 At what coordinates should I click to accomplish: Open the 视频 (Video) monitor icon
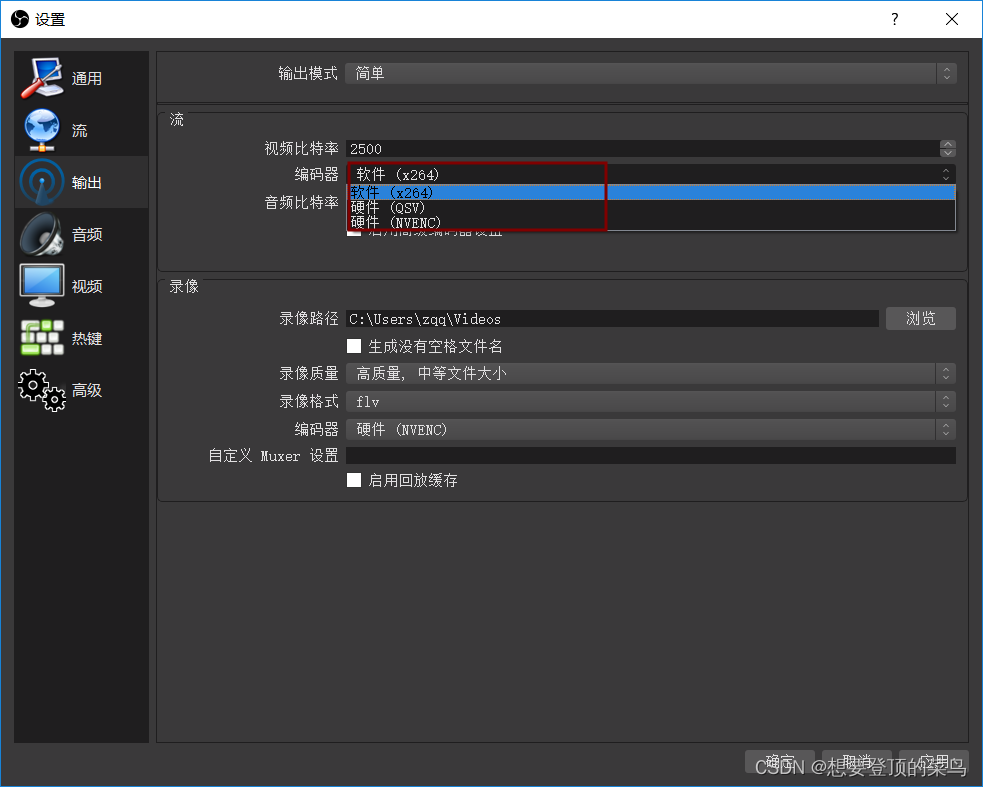(x=42, y=286)
